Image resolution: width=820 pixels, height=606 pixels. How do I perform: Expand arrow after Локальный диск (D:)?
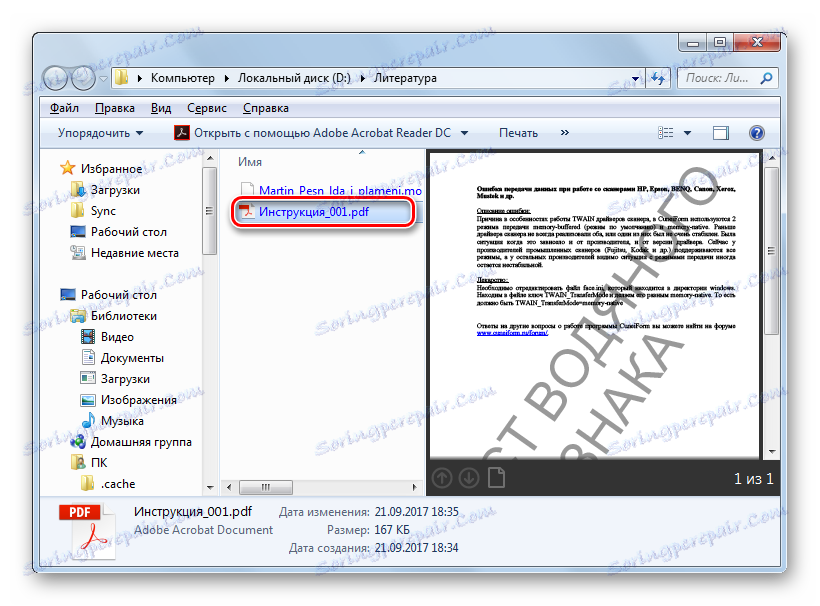pos(362,78)
